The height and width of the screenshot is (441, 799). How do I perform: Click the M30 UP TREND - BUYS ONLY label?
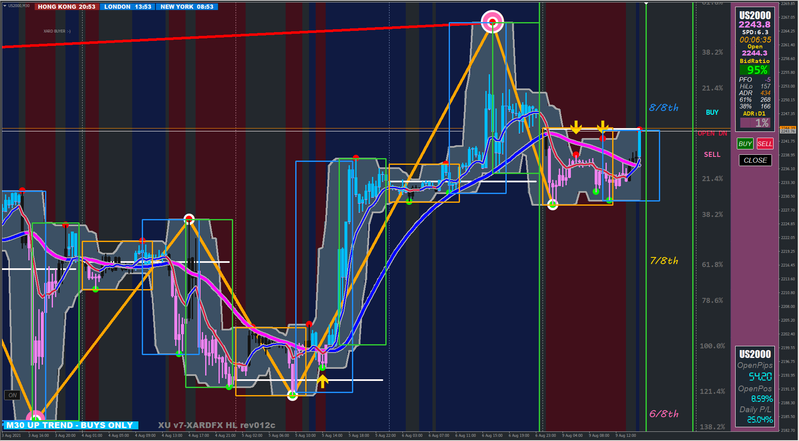pyautogui.click(x=70, y=425)
